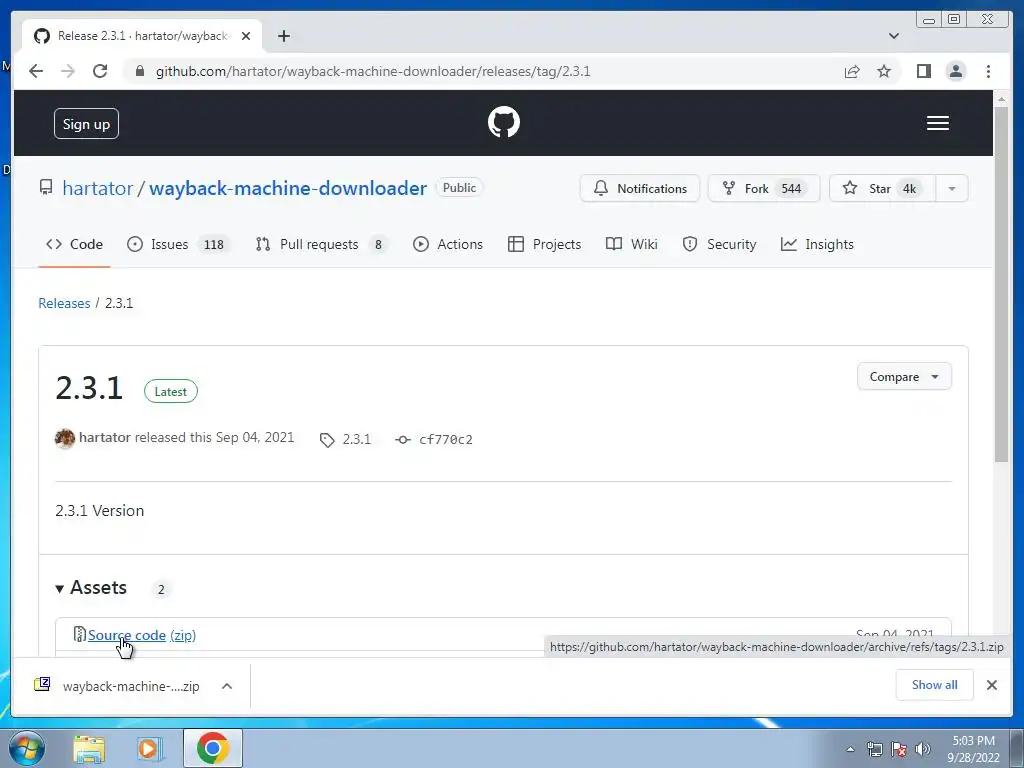Click the browser back arrow

pyautogui.click(x=36, y=71)
